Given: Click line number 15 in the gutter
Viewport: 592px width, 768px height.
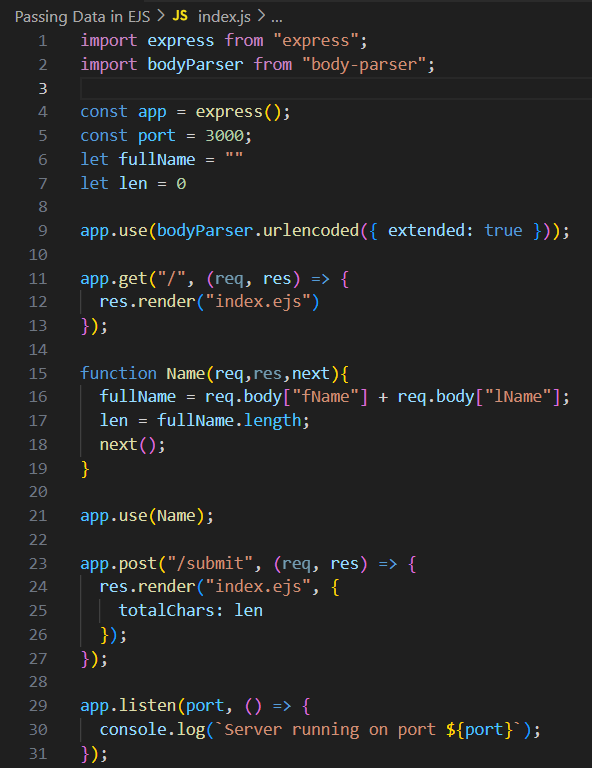Looking at the screenshot, I should (x=38, y=374).
